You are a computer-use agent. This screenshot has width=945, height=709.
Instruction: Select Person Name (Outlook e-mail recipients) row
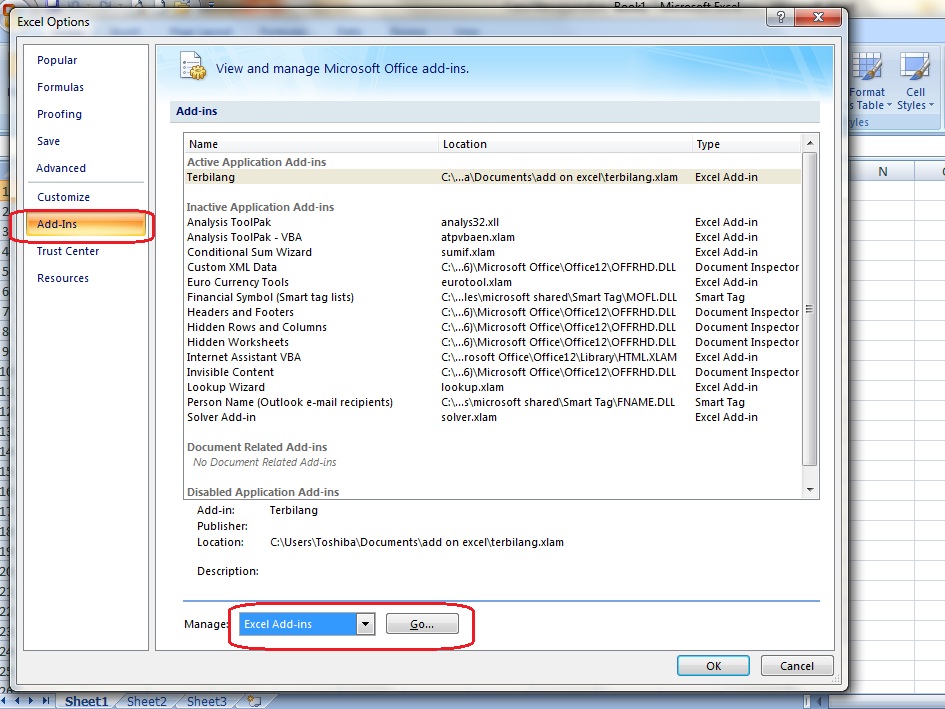(x=492, y=402)
